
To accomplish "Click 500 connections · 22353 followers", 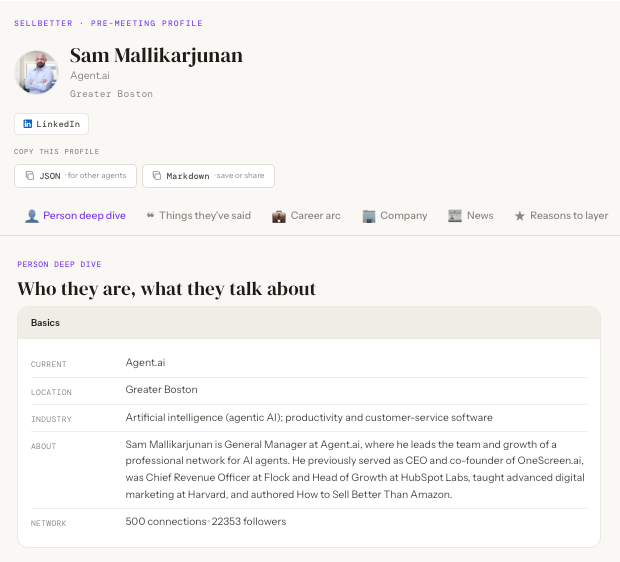I will pyautogui.click(x=206, y=522).
